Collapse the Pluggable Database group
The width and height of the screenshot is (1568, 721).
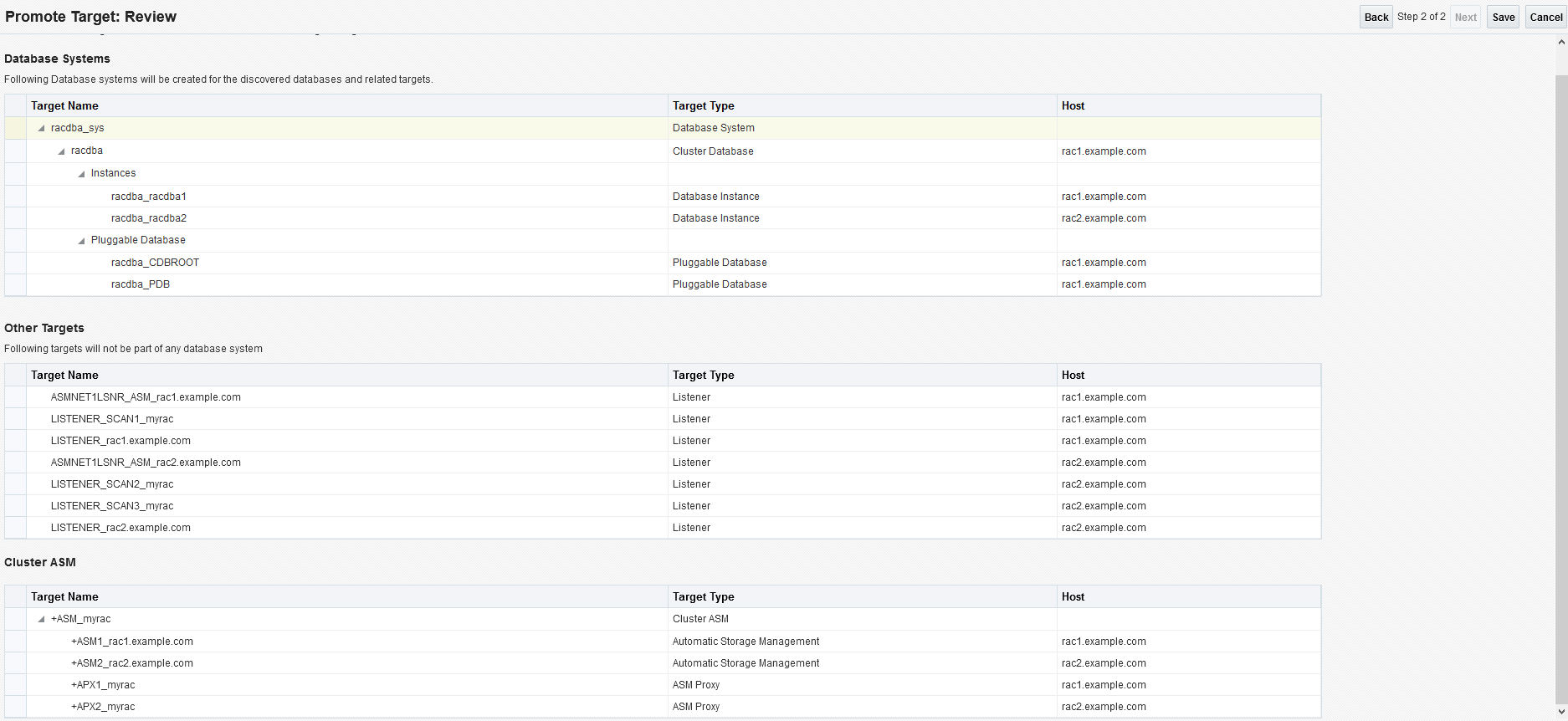point(81,241)
